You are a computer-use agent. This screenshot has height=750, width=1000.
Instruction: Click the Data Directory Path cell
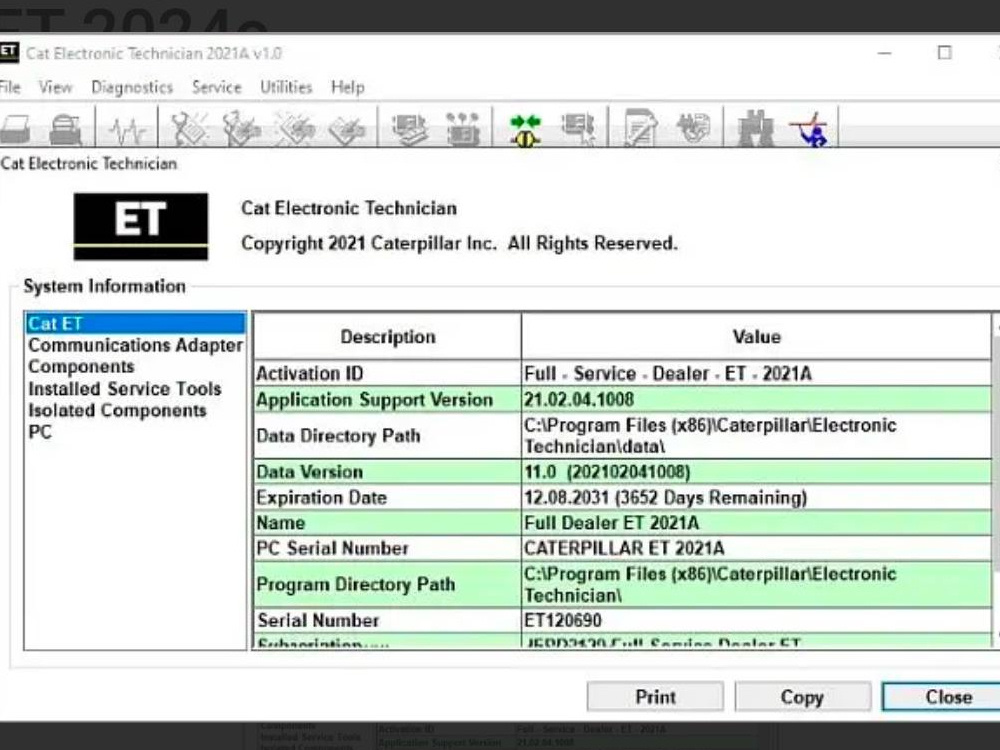pos(387,436)
